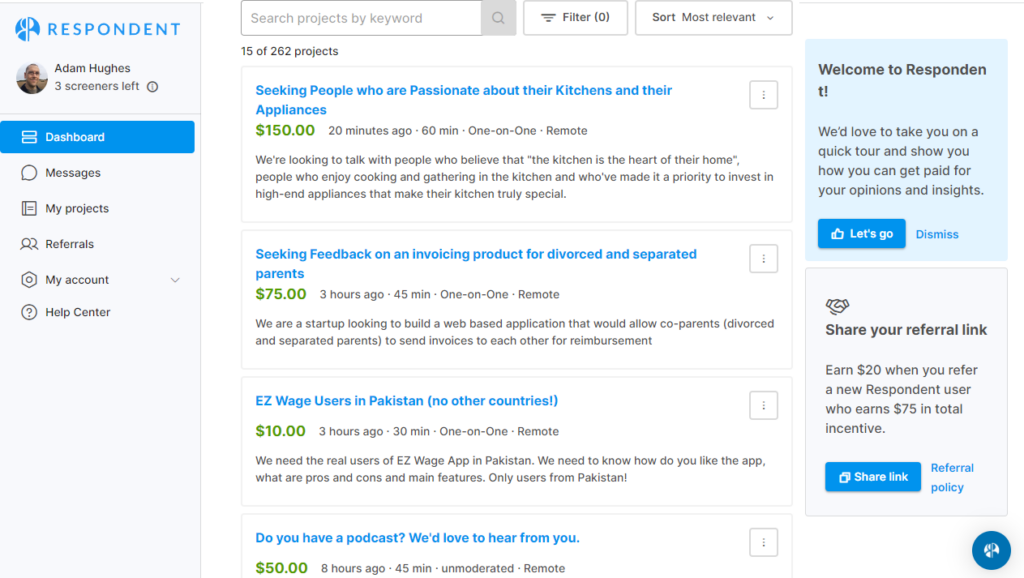The height and width of the screenshot is (578, 1024).
Task: Open options menu for EZ Wage project
Action: click(763, 405)
